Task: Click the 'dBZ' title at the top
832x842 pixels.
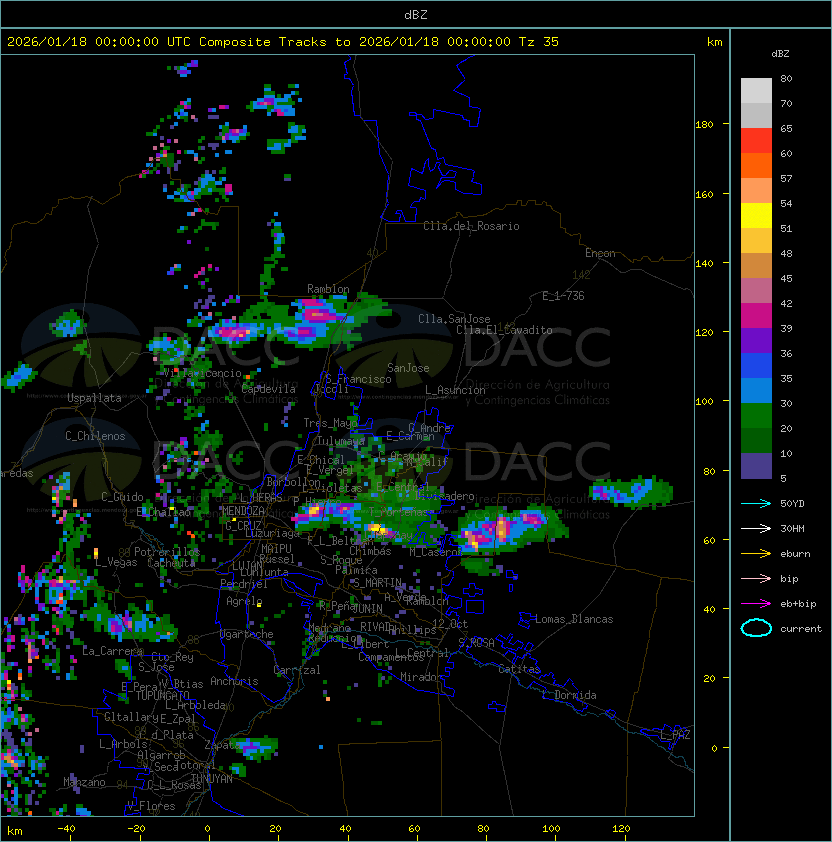Action: pyautogui.click(x=416, y=14)
